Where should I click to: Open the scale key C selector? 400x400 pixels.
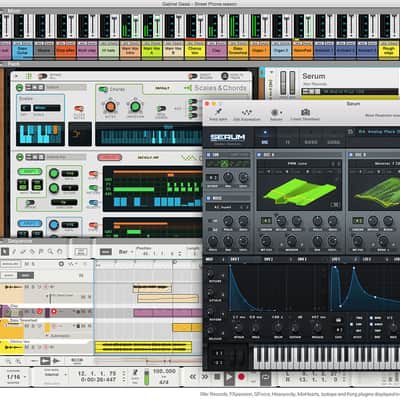click(26, 108)
